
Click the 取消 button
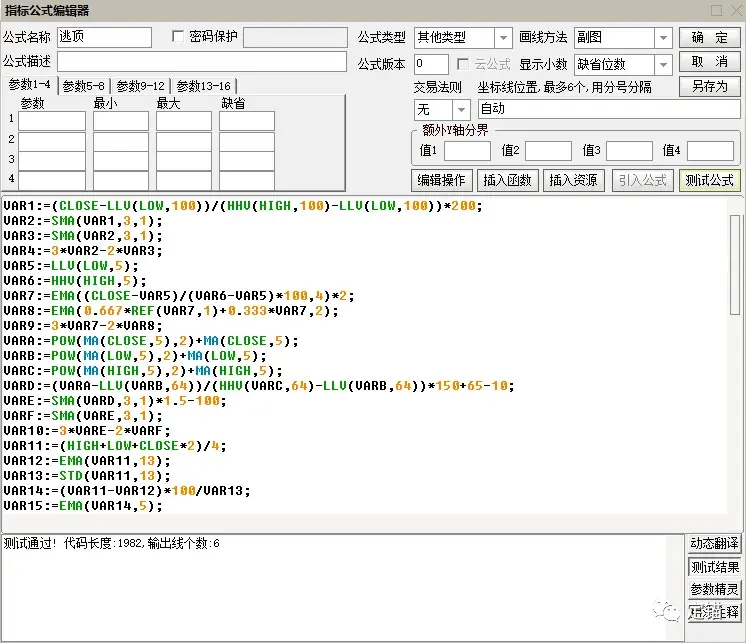tap(709, 62)
